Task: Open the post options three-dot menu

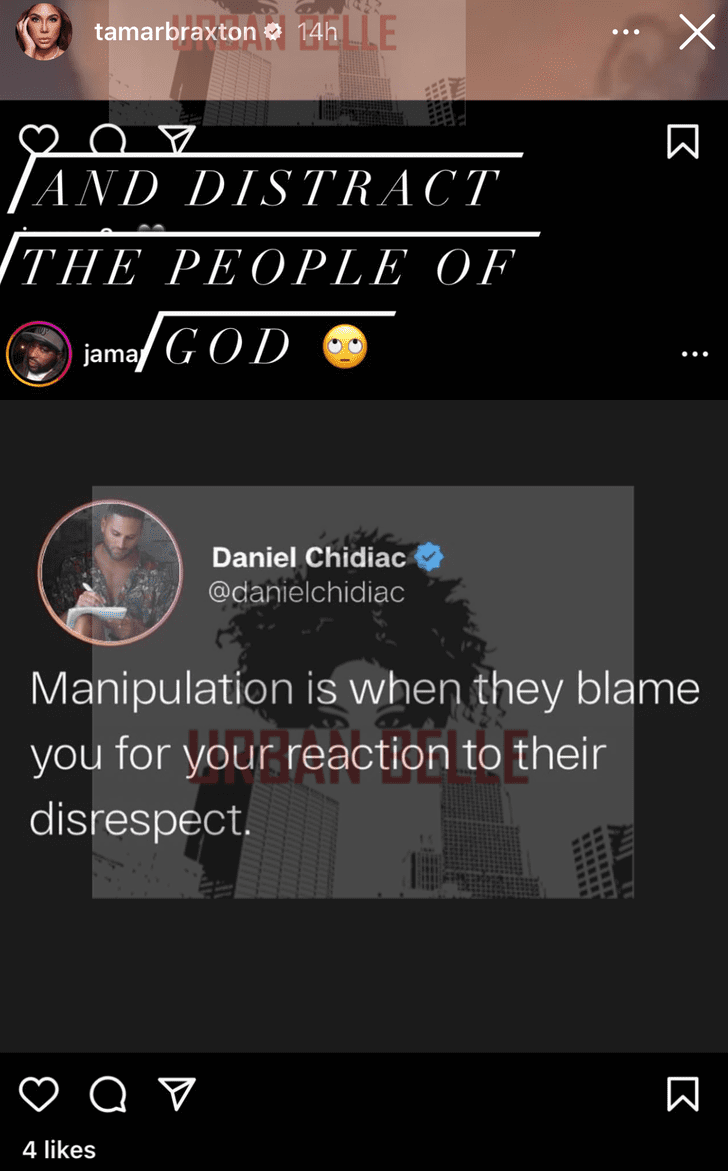Action: tap(694, 353)
